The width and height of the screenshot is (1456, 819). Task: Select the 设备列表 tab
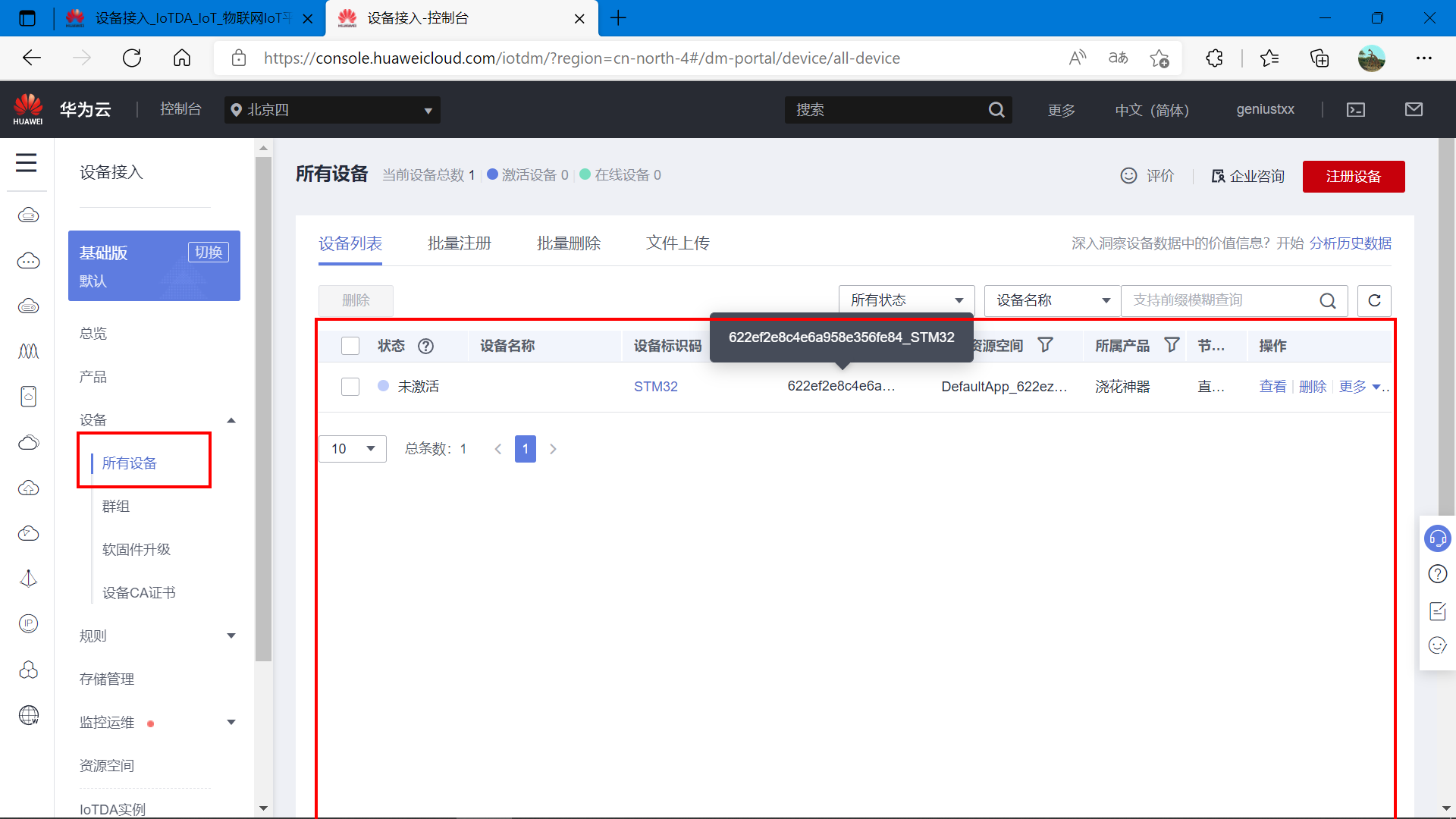tap(350, 243)
